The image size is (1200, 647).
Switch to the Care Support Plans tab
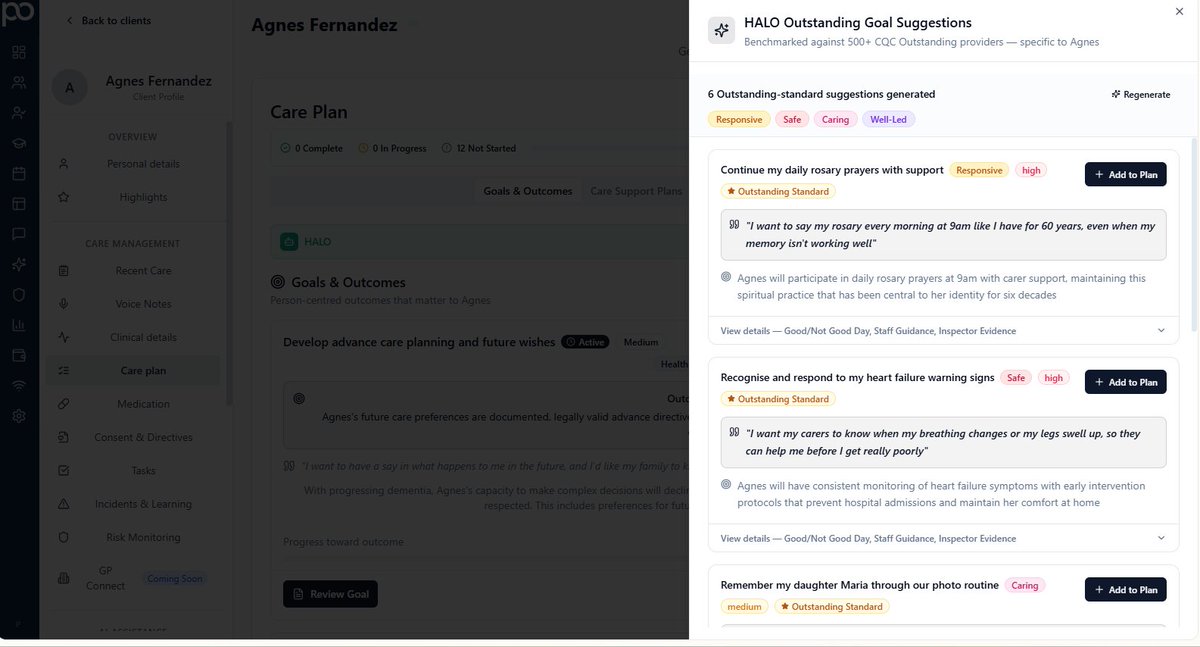(636, 191)
